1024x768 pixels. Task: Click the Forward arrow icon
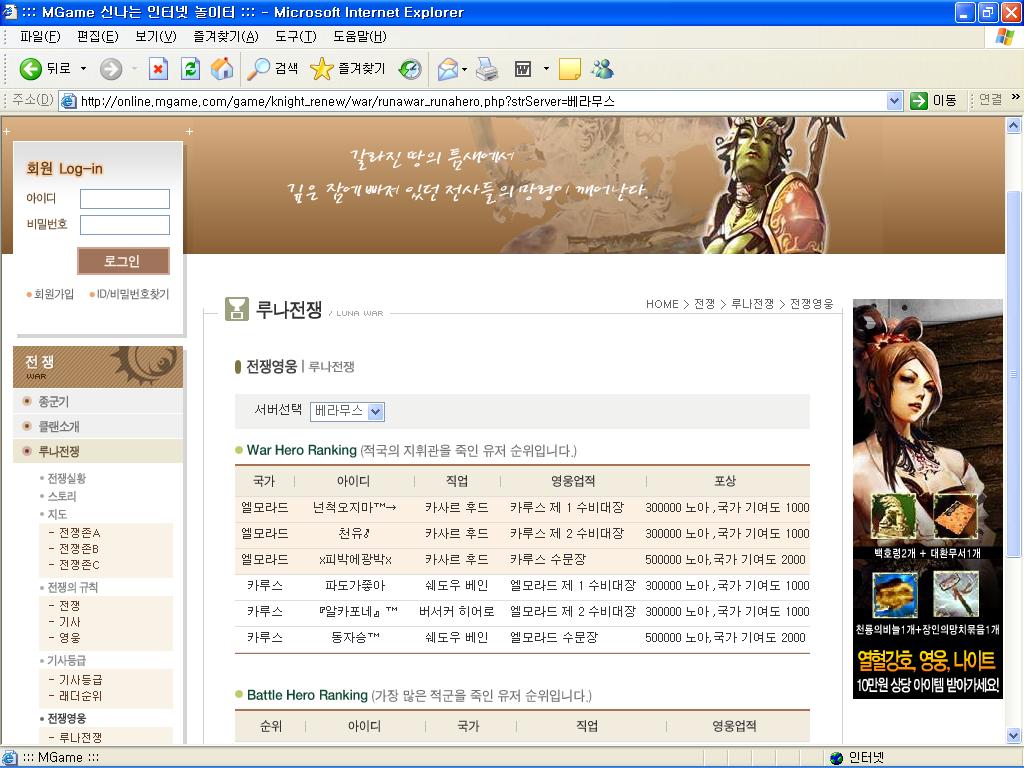point(111,69)
